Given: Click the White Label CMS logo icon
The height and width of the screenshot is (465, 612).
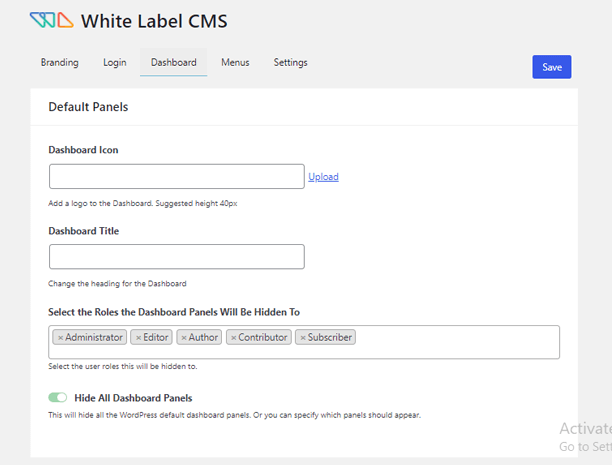Looking at the screenshot, I should click(50, 20).
